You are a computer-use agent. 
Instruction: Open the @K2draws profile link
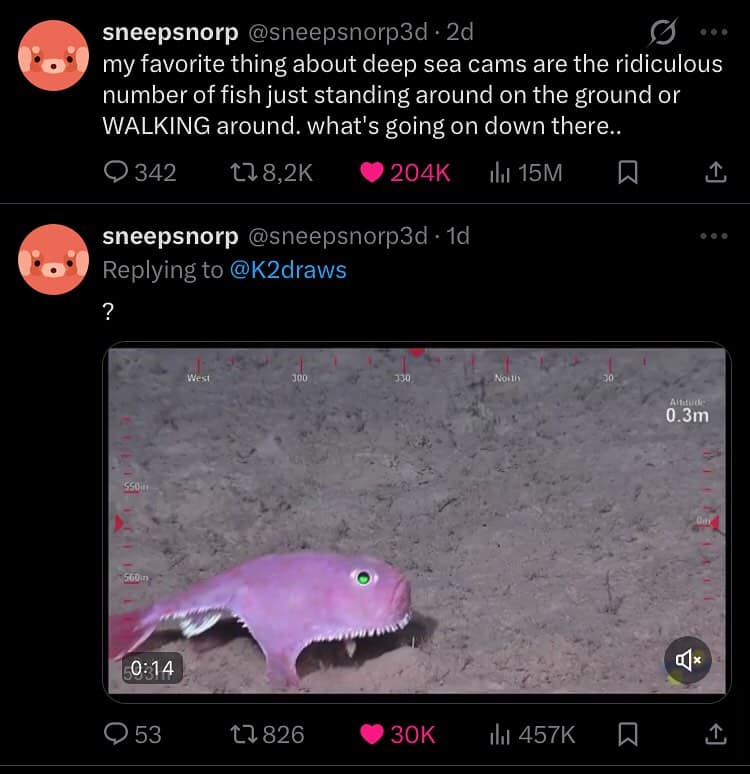pyautogui.click(x=288, y=270)
